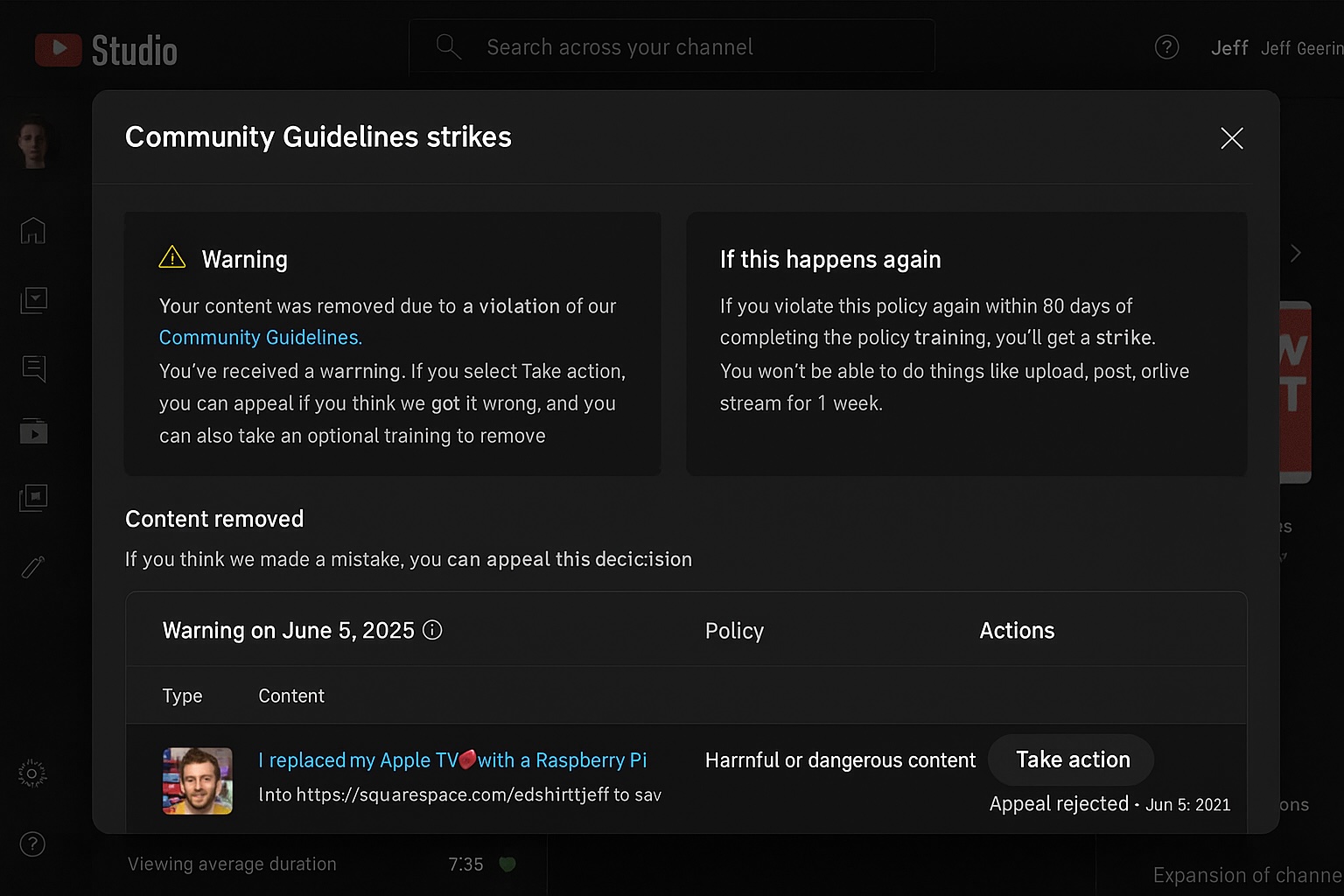
Task: Open the Copyright sidebar icon
Action: click(x=33, y=498)
